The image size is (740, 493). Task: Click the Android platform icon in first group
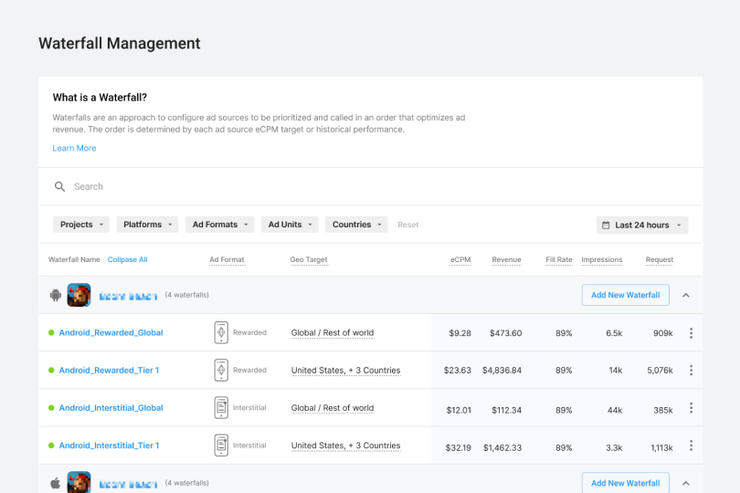tap(55, 295)
